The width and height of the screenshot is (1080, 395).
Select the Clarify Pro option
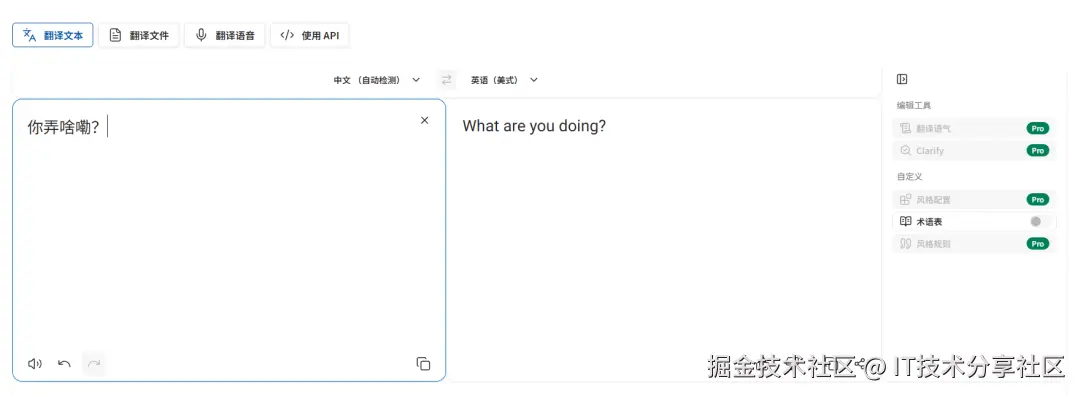click(x=974, y=150)
